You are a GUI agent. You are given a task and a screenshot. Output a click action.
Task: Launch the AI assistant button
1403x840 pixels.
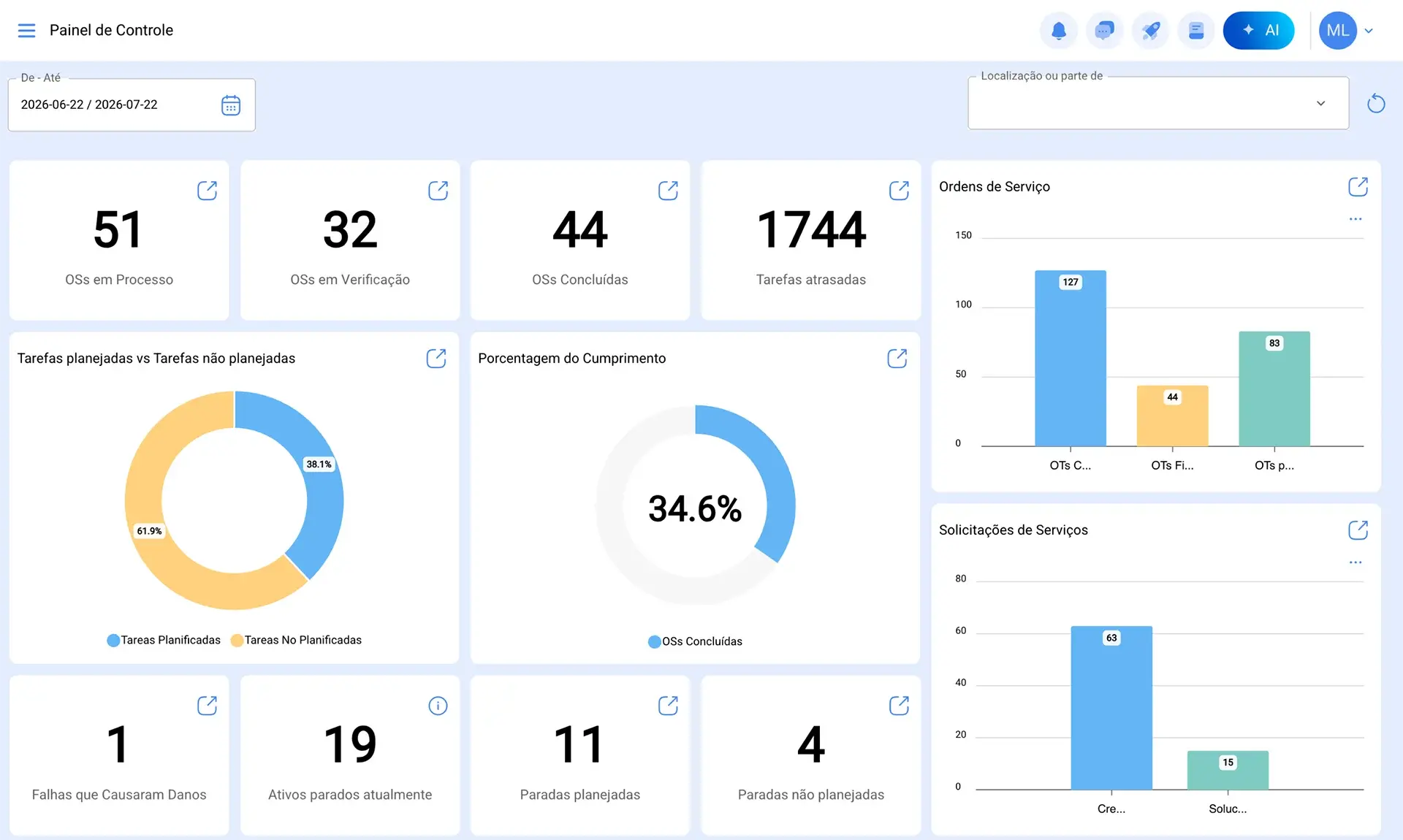tap(1258, 31)
